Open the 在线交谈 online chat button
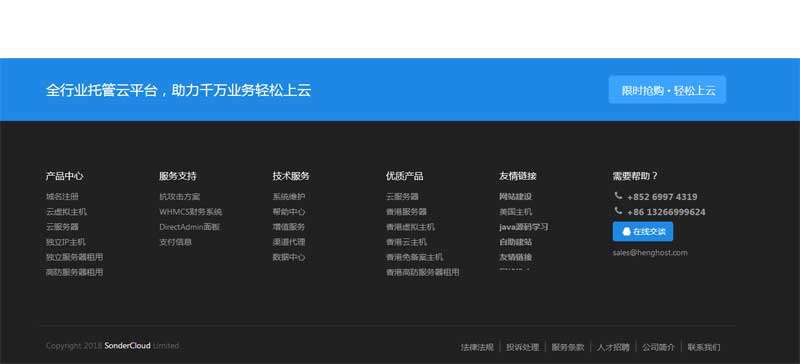The image size is (800, 364). coord(643,232)
